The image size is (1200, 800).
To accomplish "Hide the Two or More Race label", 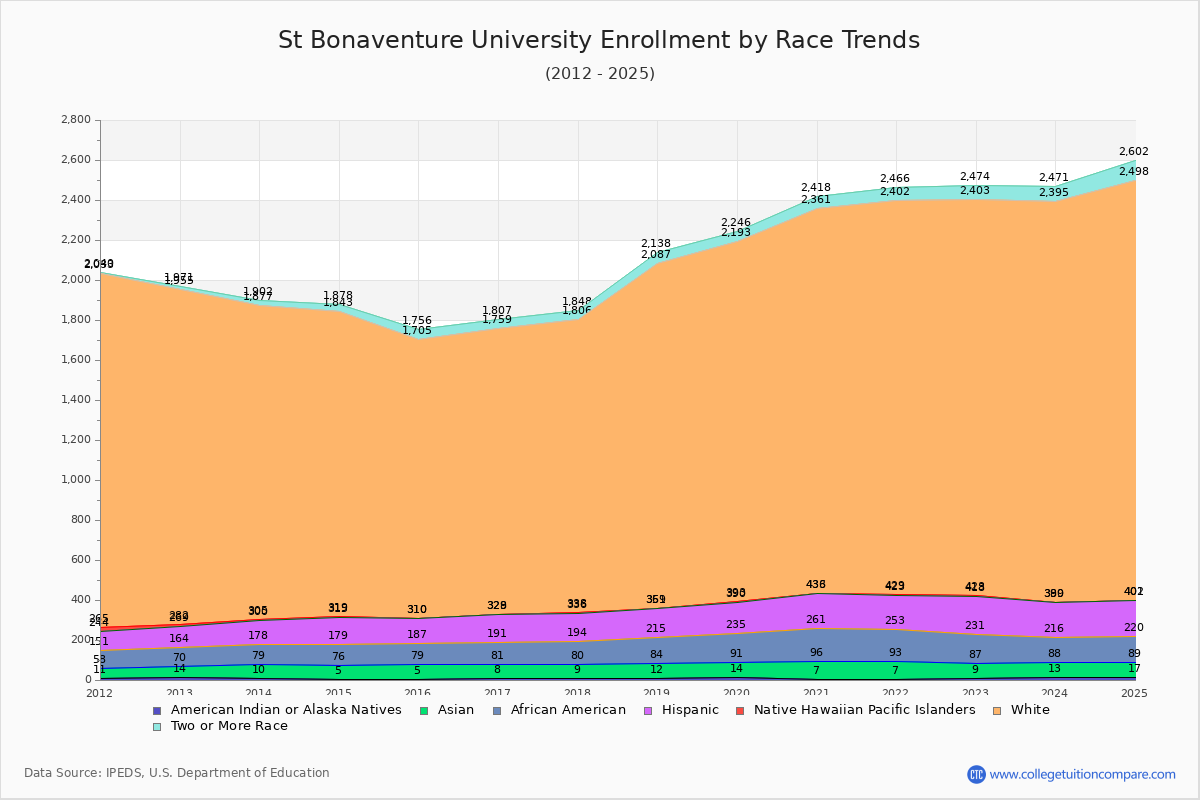I will pyautogui.click(x=229, y=726).
